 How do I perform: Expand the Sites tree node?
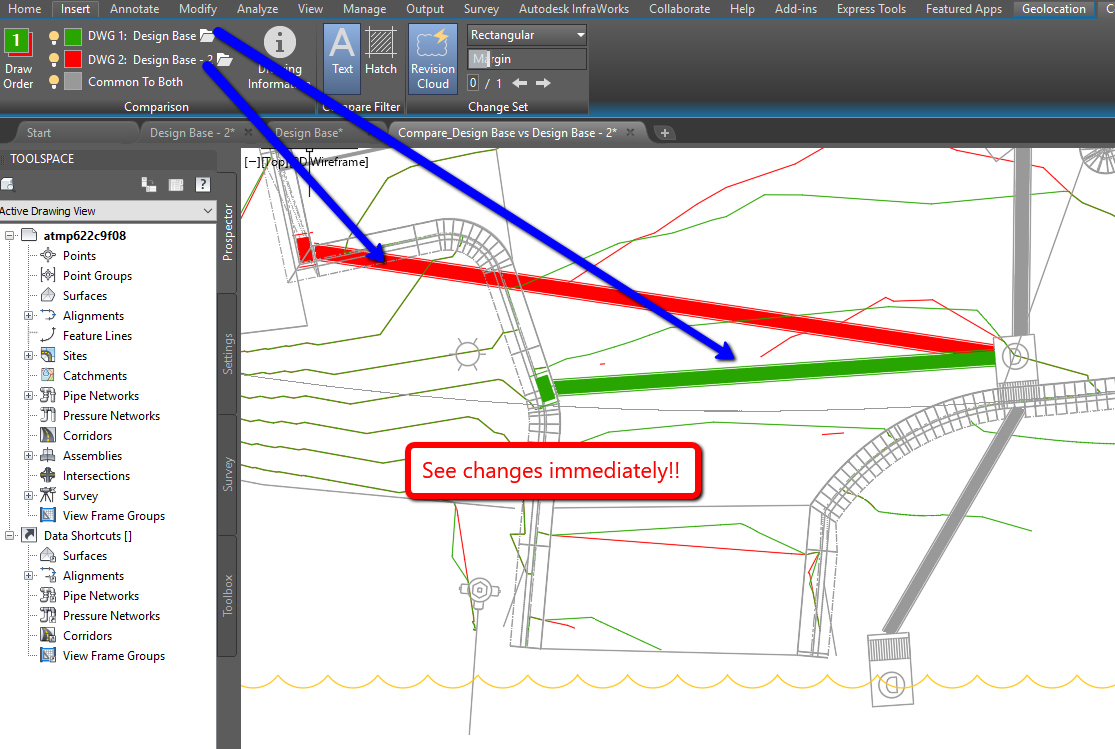tap(29, 355)
